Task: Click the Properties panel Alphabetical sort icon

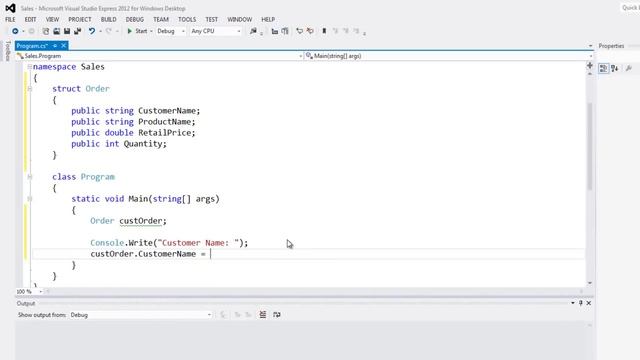Action: 615,69
